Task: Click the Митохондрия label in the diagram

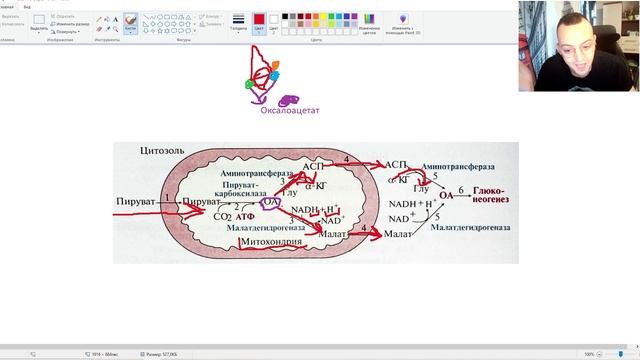Action: [x=271, y=242]
